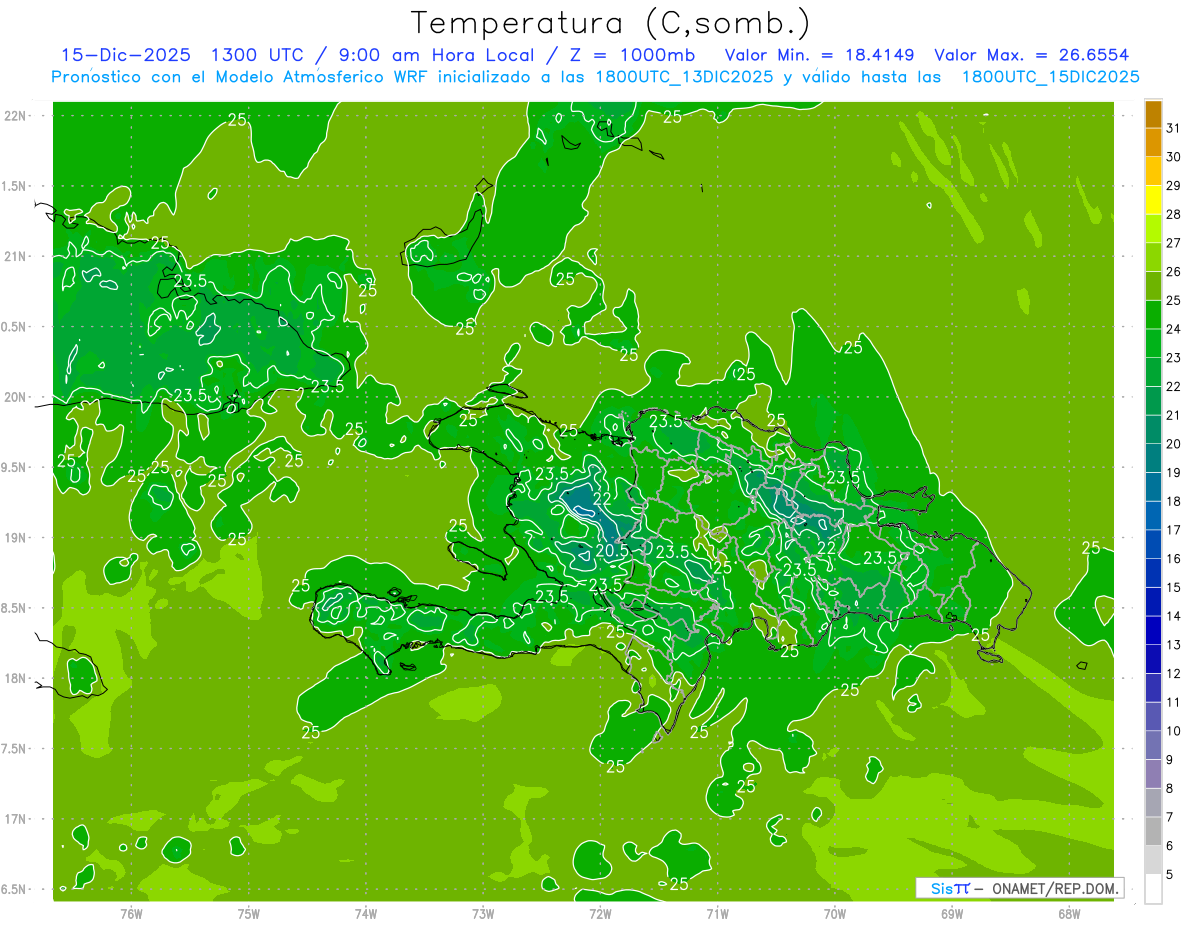Click the "20.5" contour label over Haiti
Viewport: 1200px width, 927px height.
pos(611,550)
